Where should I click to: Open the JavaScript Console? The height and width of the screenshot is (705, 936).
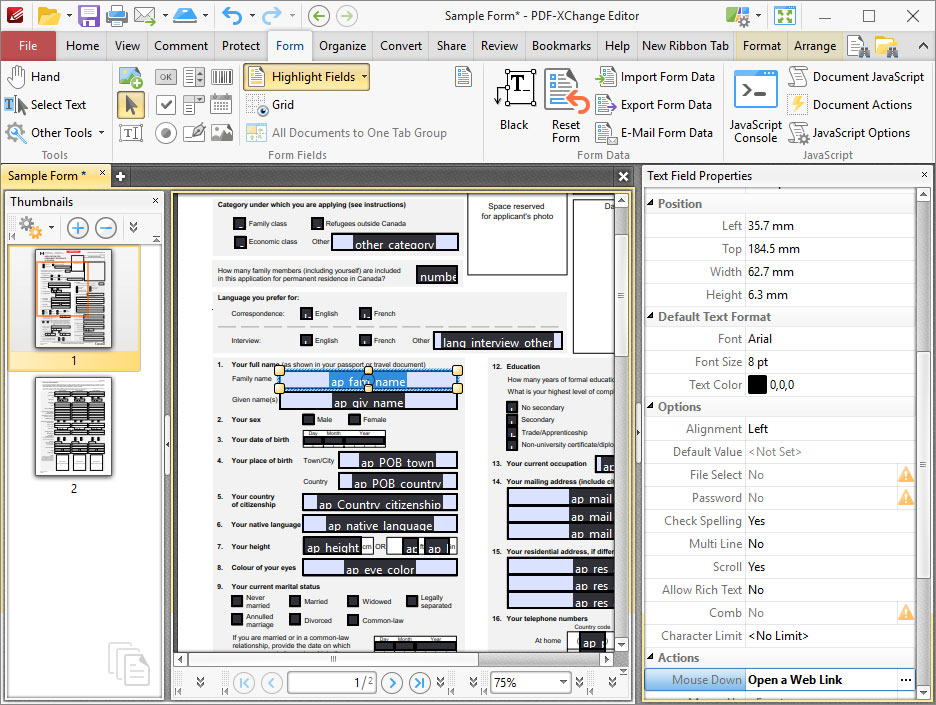(x=756, y=106)
